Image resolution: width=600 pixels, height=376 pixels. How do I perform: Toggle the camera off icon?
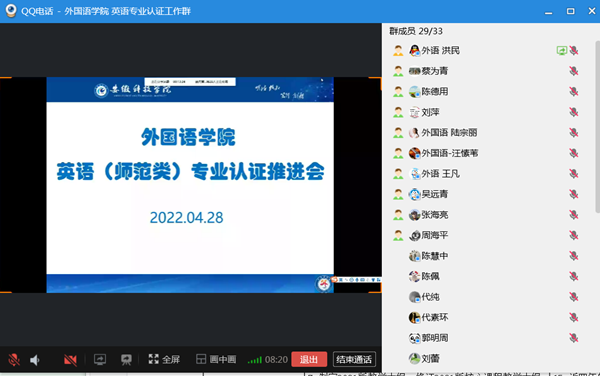pyautogui.click(x=70, y=360)
